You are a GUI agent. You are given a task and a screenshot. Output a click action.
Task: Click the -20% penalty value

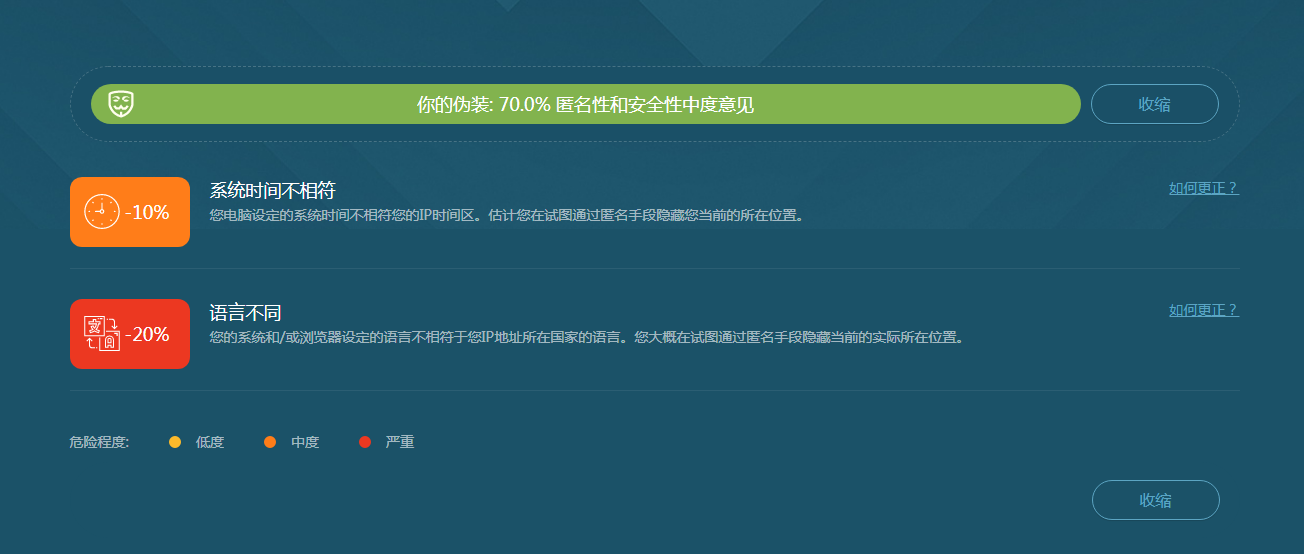pyautogui.click(x=147, y=334)
